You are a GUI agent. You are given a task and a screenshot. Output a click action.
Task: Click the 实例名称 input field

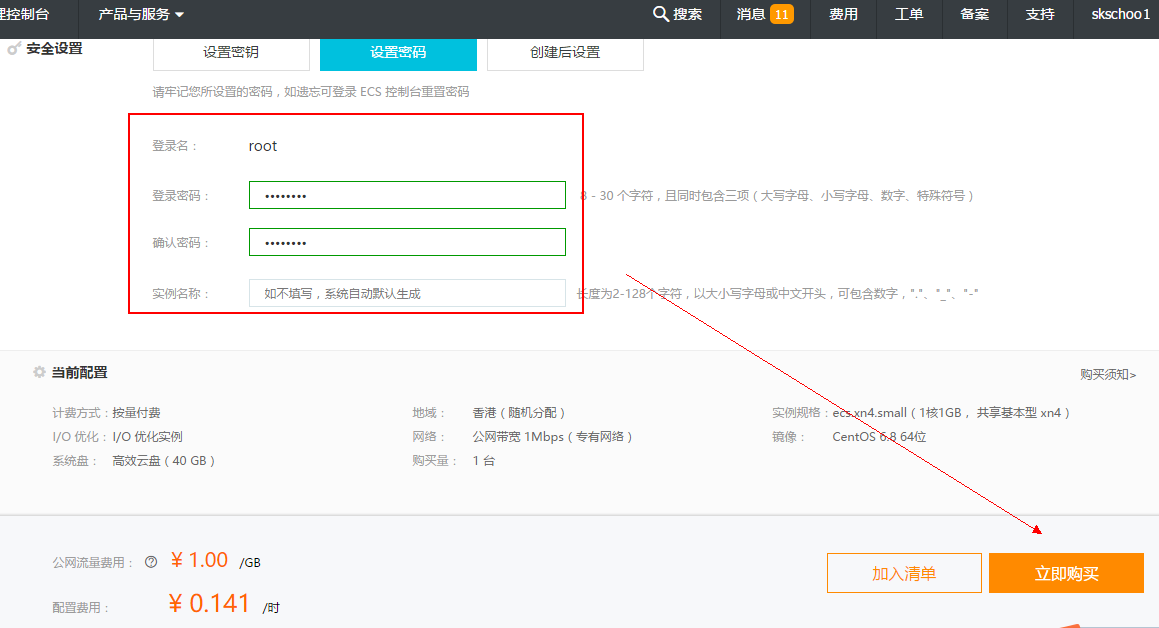click(407, 293)
